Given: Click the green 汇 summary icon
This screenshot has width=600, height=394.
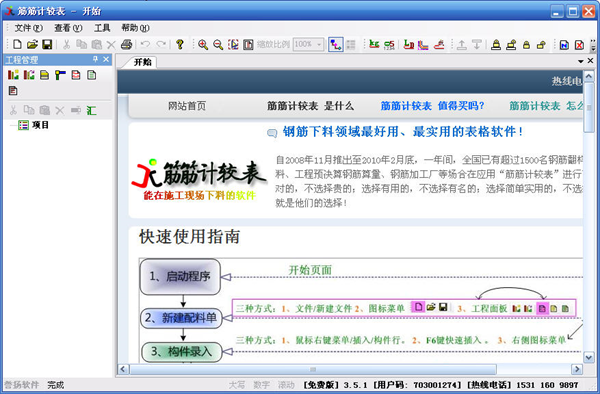Looking at the screenshot, I should [91, 111].
